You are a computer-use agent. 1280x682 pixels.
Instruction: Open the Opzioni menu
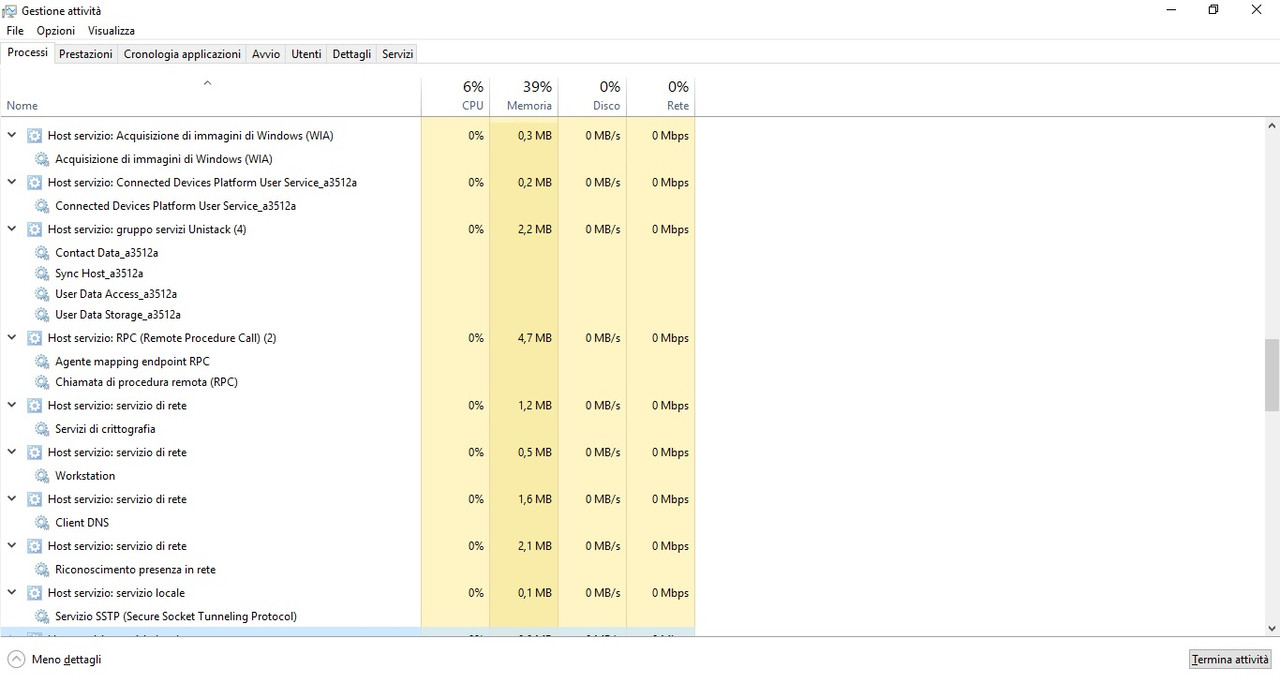(x=56, y=31)
